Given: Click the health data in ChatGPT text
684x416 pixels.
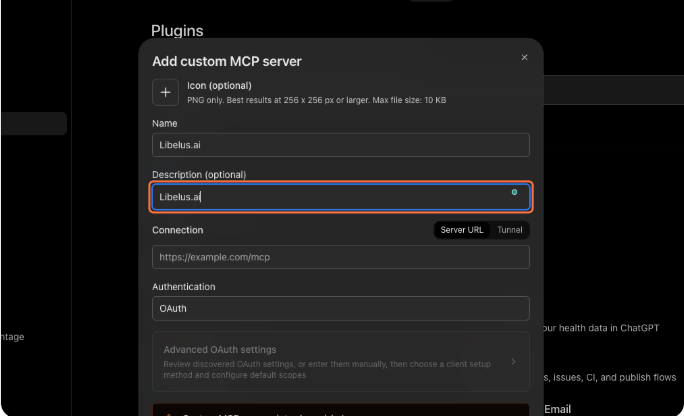Looking at the screenshot, I should 601,328.
